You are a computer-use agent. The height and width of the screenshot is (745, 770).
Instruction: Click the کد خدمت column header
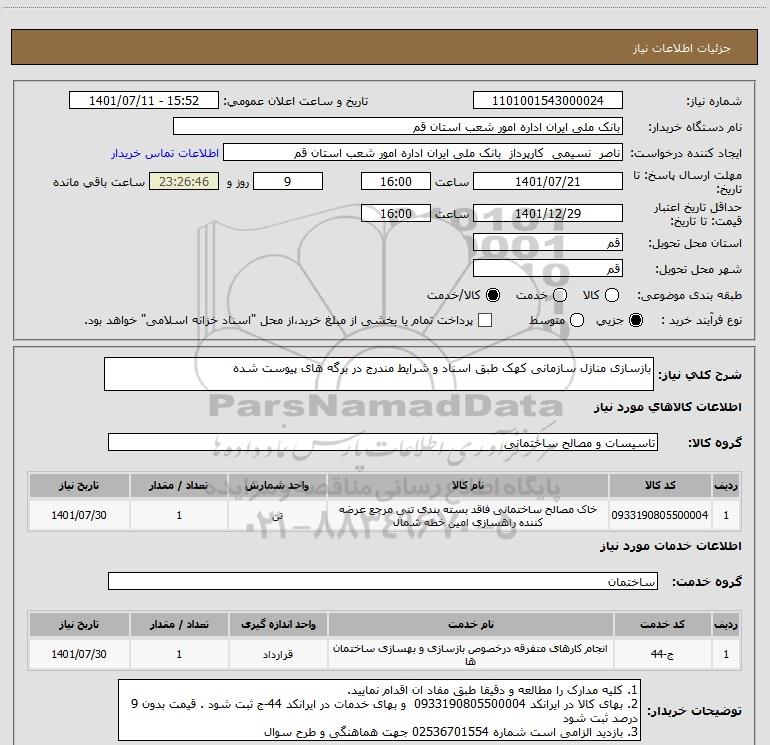coord(662,624)
